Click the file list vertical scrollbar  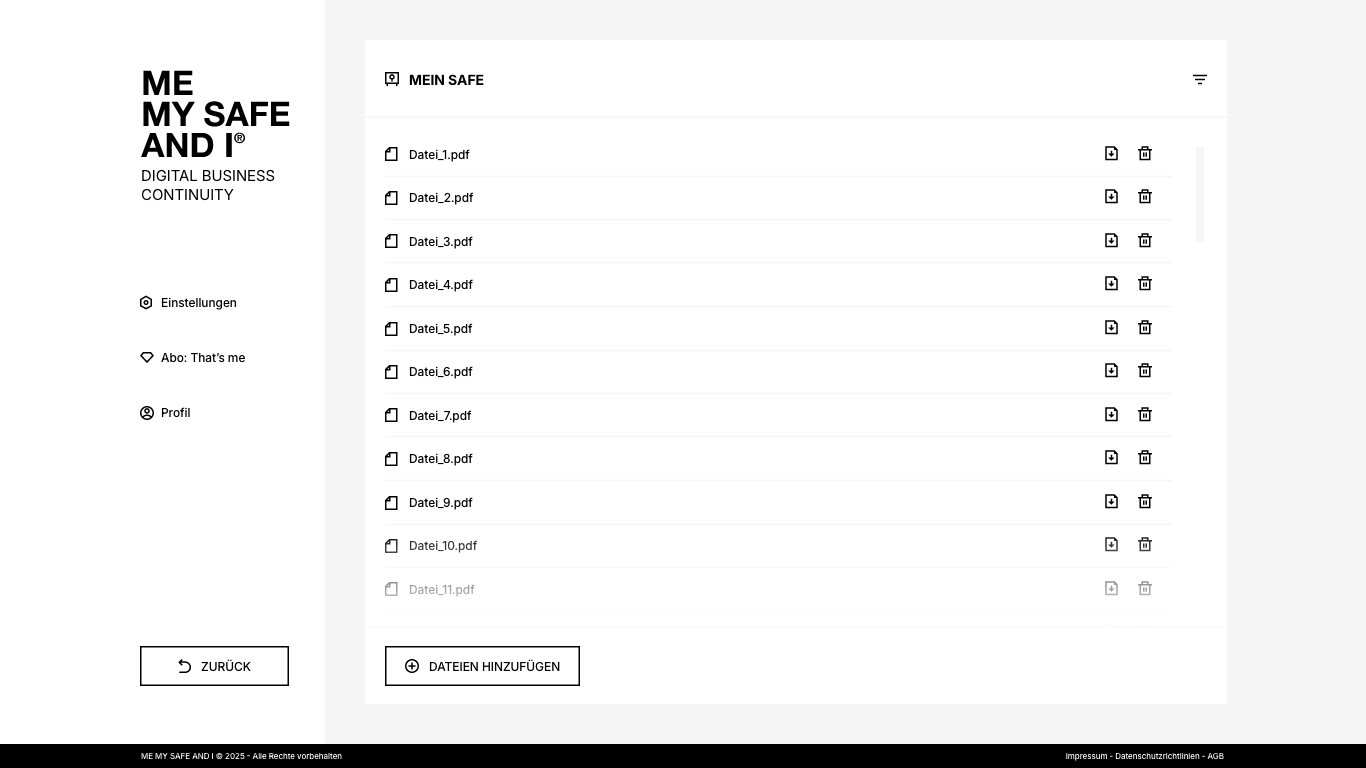click(x=1200, y=194)
